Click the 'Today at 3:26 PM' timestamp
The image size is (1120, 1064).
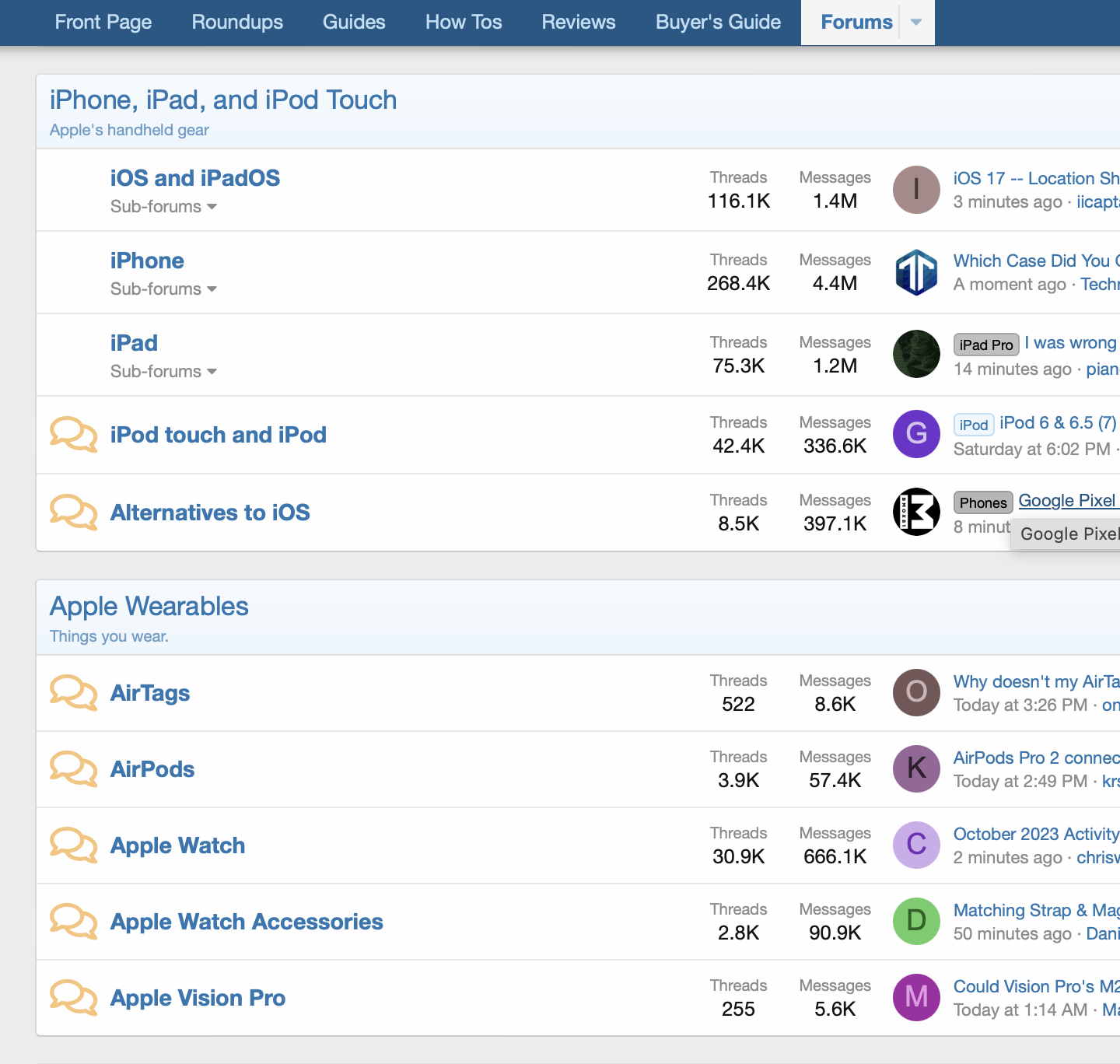1020,705
